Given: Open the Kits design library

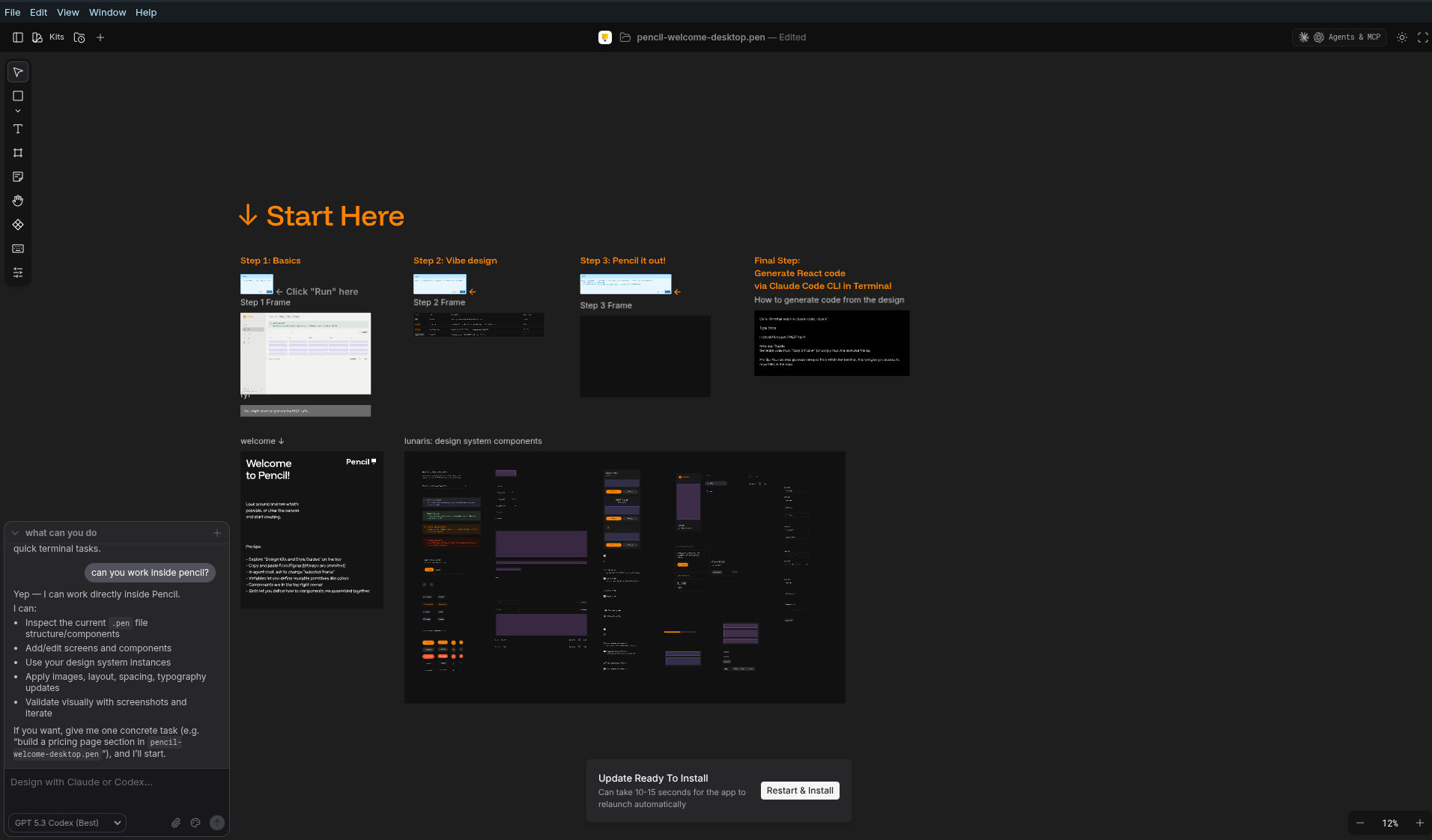Looking at the screenshot, I should pyautogui.click(x=48, y=37).
